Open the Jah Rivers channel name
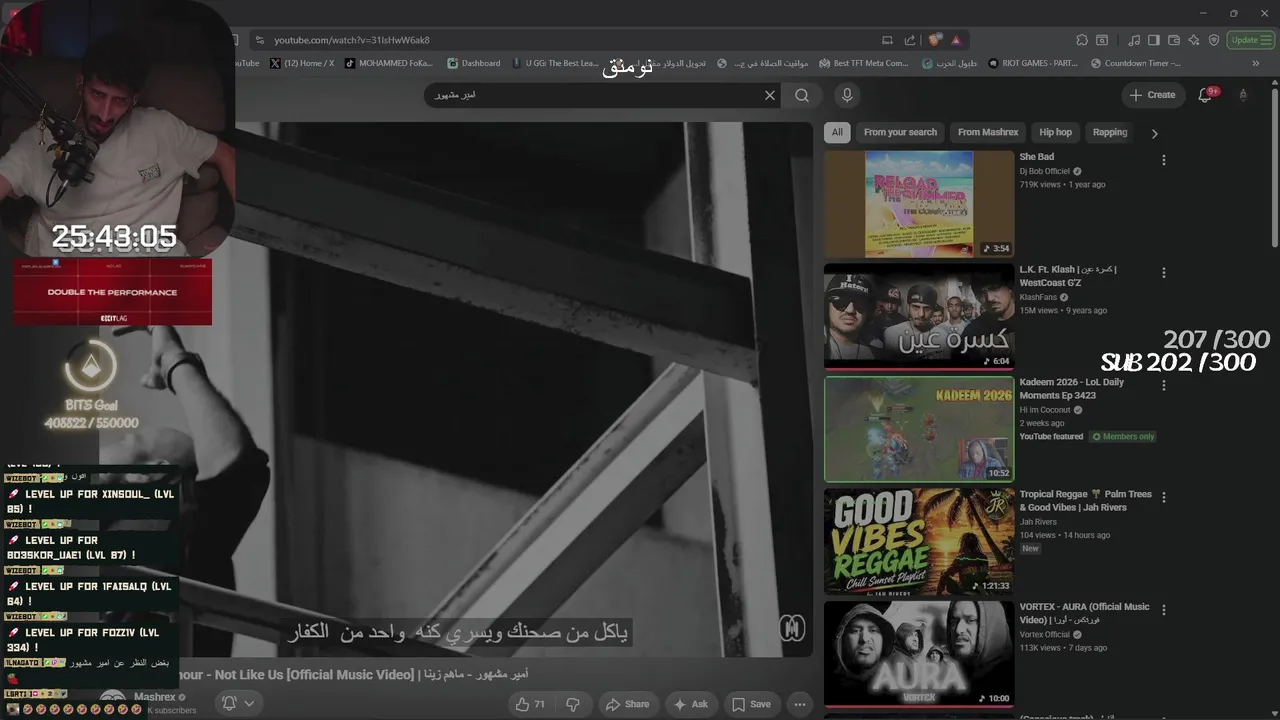 (1038, 522)
